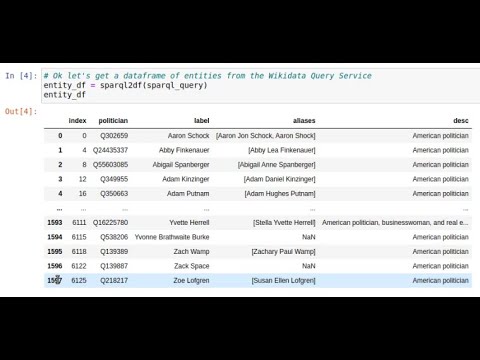The width and height of the screenshot is (480, 360).
Task: Click the 'index' column header
Action: [77, 121]
